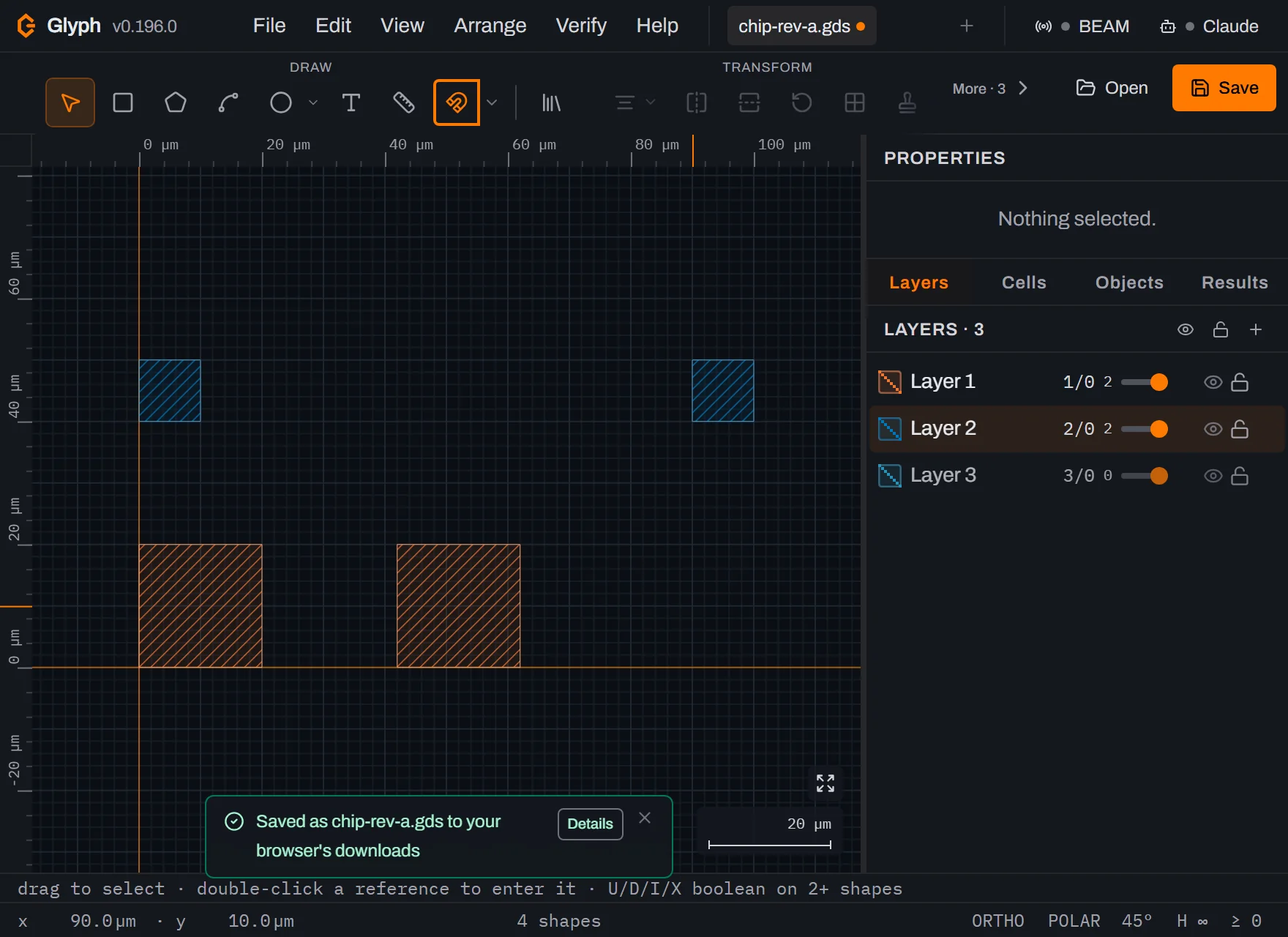The height and width of the screenshot is (937, 1288).
Task: Rotate selection with the rotate icon
Action: 802,102
